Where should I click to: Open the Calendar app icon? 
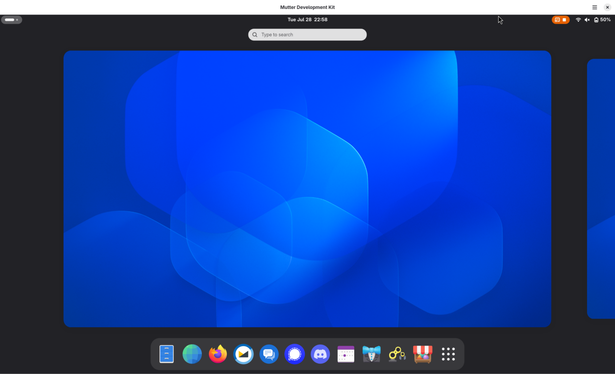click(346, 354)
